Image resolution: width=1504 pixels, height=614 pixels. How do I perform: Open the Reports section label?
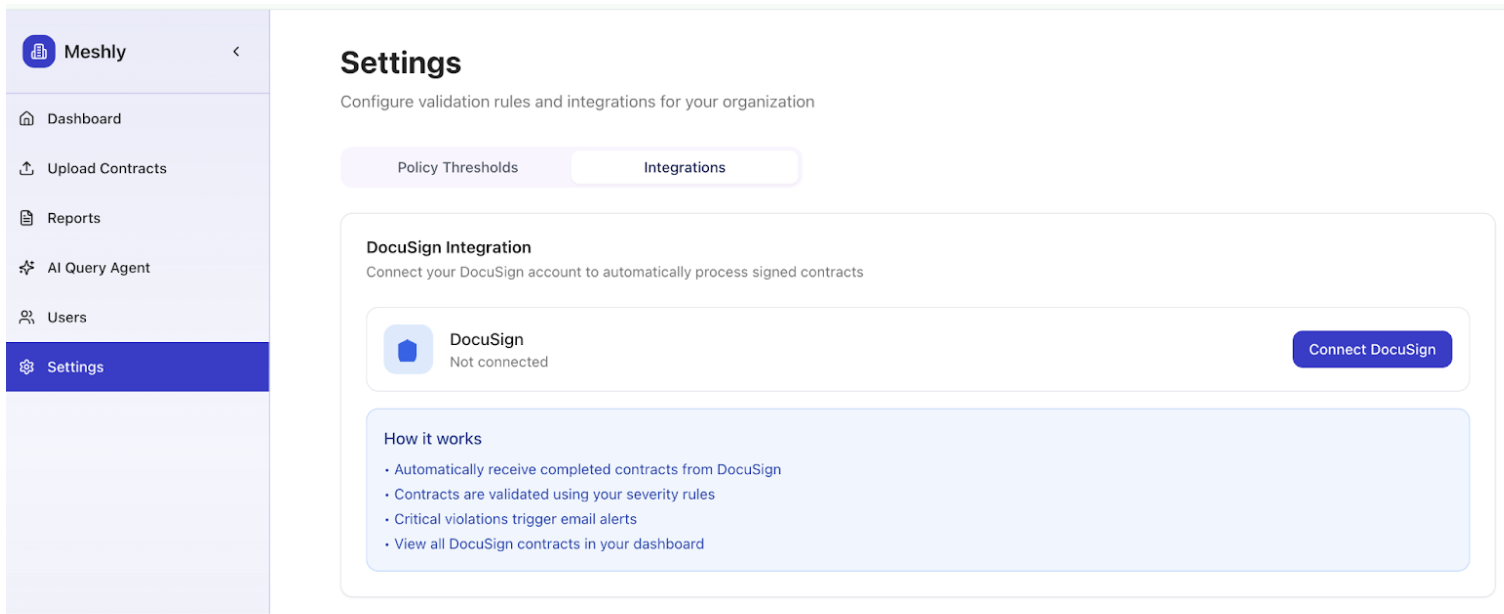pos(74,218)
